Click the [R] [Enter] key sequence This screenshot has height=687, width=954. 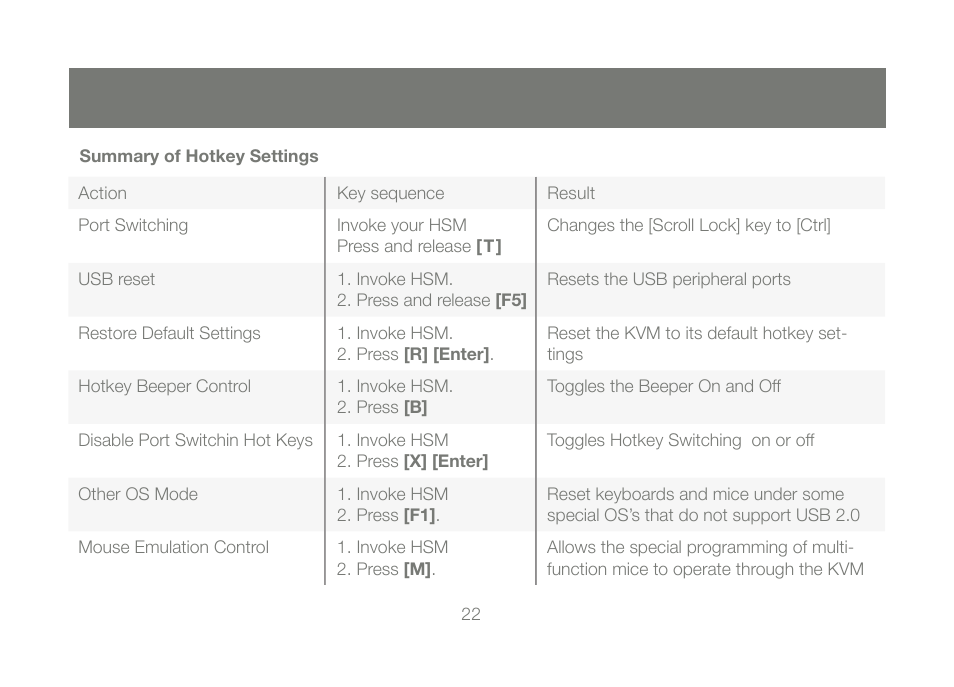click(x=447, y=354)
